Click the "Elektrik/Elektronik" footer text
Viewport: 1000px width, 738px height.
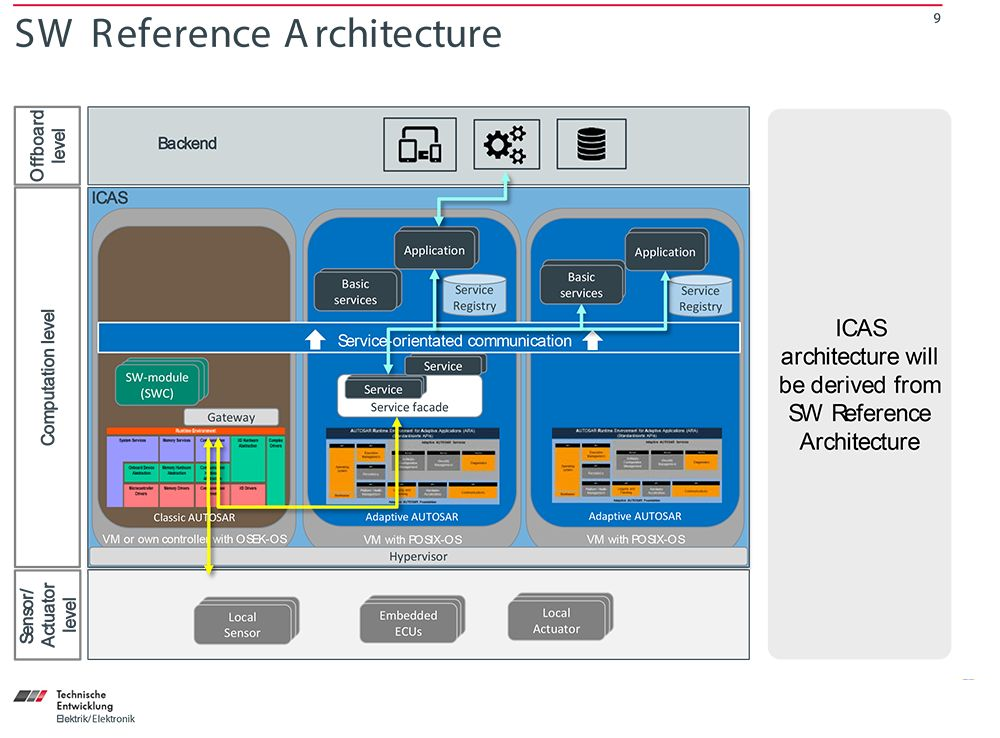pyautogui.click(x=96, y=719)
